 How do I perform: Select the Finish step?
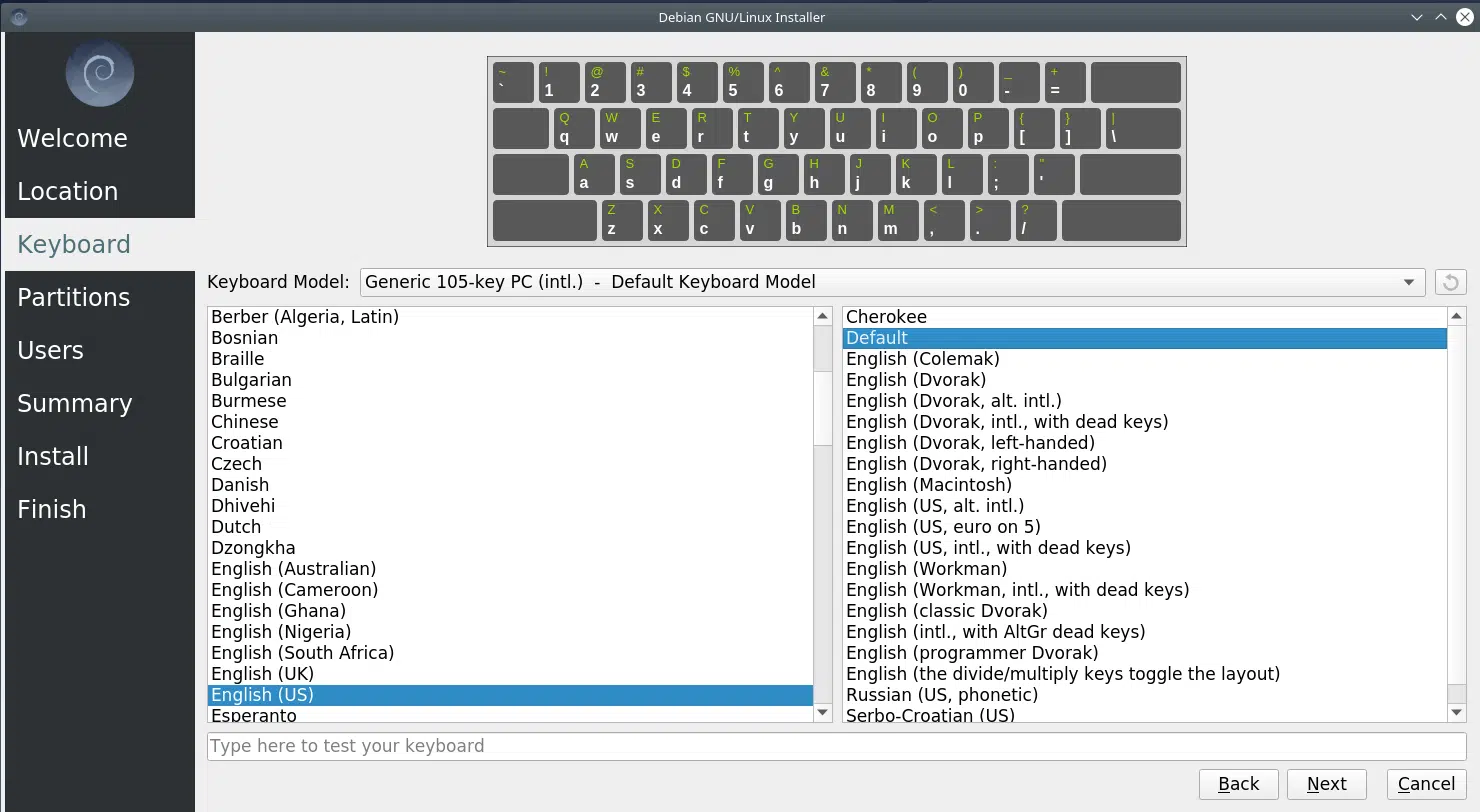click(100, 509)
